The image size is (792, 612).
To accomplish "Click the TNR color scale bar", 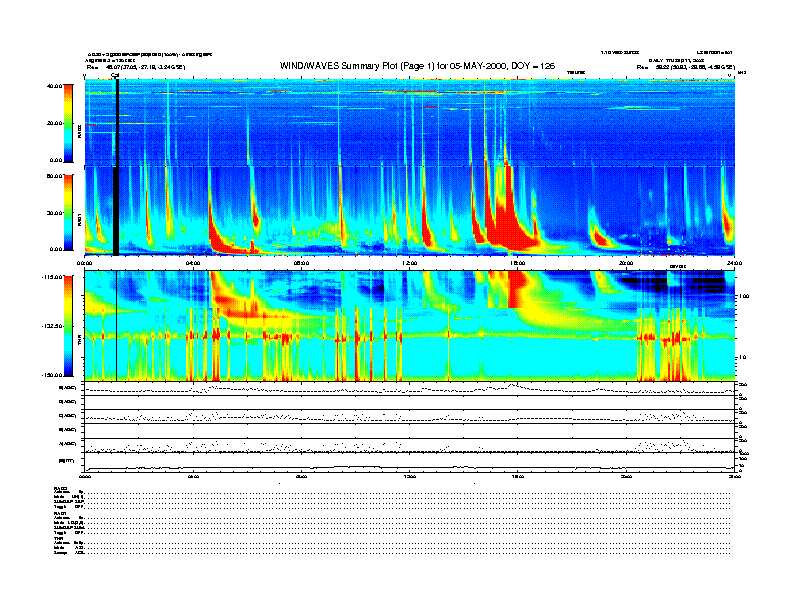I will tap(70, 326).
